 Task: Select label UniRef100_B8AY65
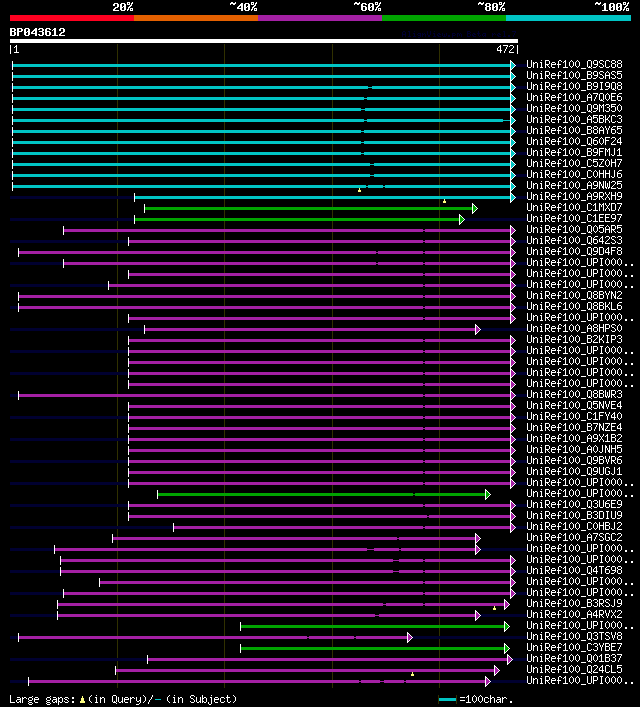pos(574,130)
